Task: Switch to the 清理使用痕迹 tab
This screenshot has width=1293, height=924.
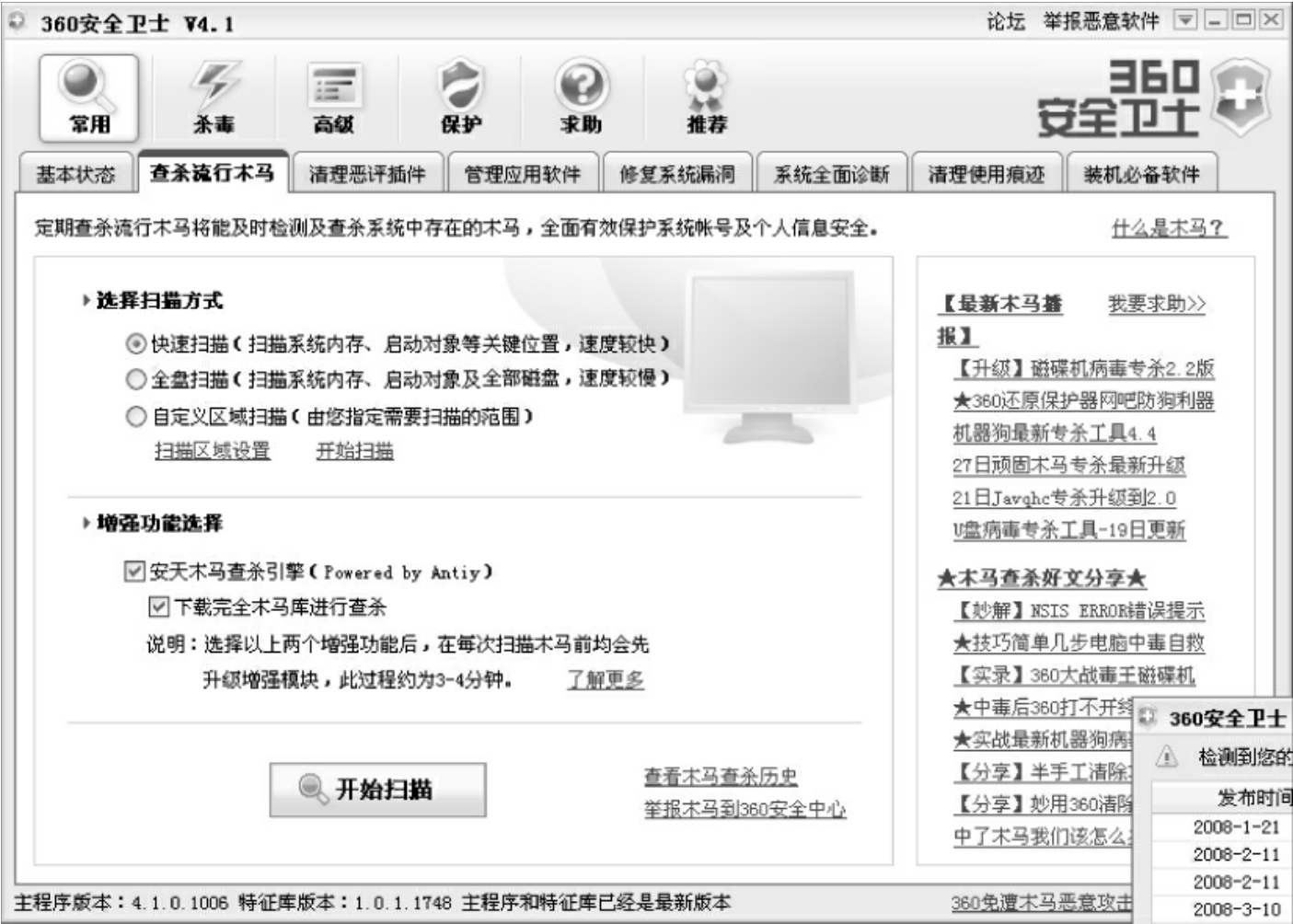Action: 986,174
